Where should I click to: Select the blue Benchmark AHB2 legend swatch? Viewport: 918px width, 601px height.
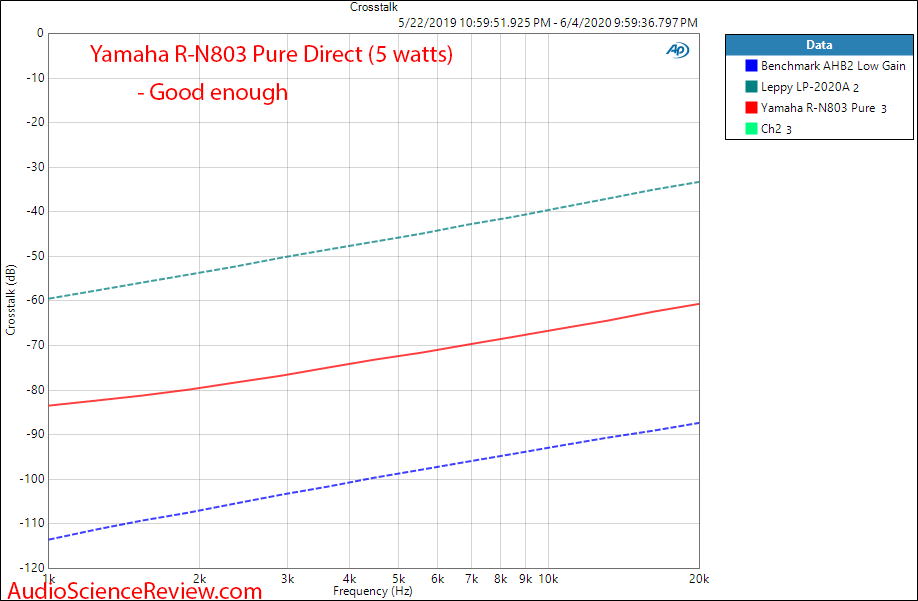[x=751, y=66]
